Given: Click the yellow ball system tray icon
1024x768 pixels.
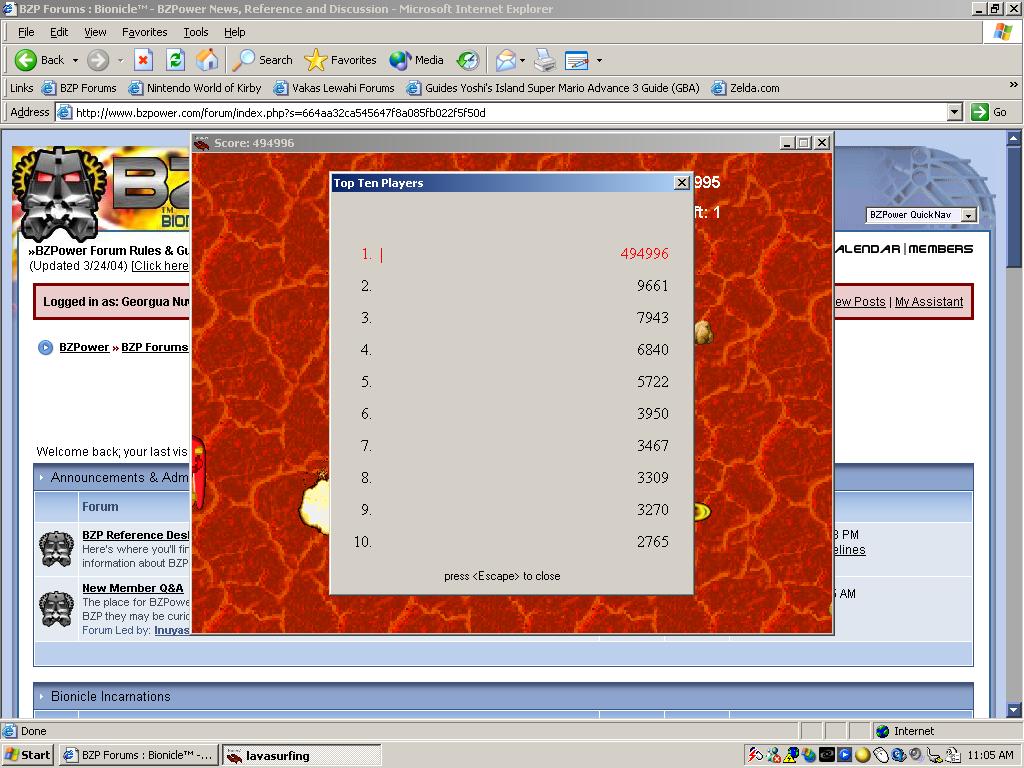Looking at the screenshot, I should 862,755.
